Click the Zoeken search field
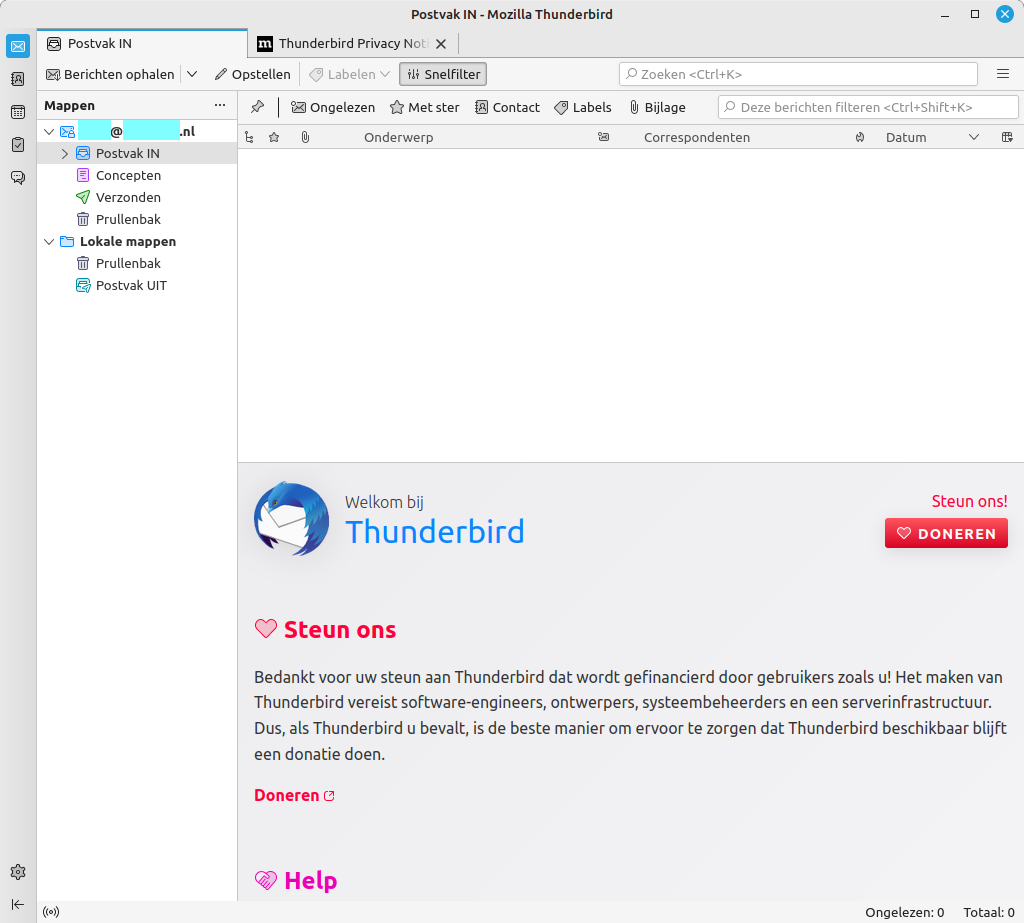This screenshot has width=1024, height=923. (798, 74)
